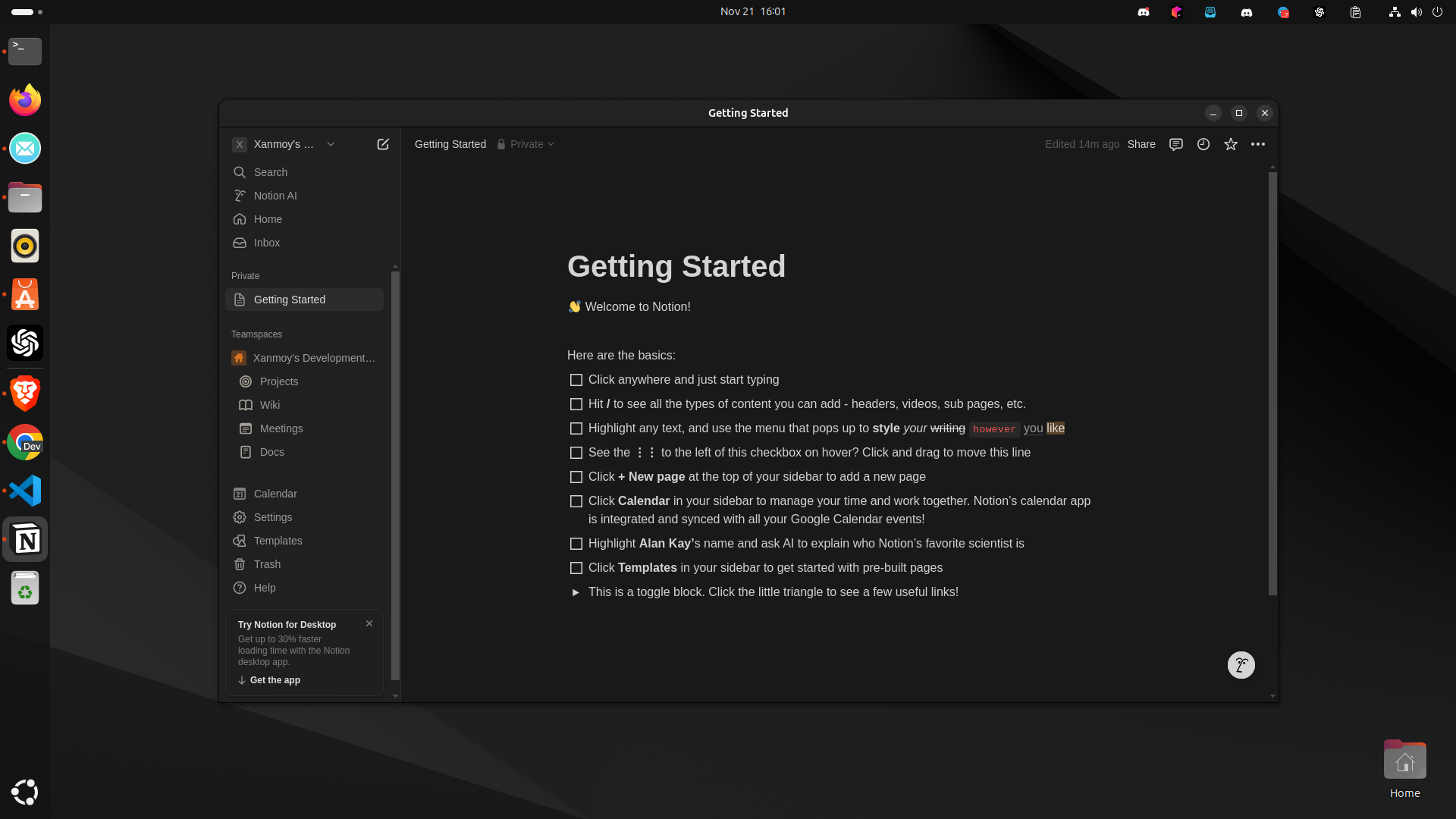Image resolution: width=1456 pixels, height=819 pixels.
Task: Click the sidebar vertical scrollbar
Action: pos(395,475)
